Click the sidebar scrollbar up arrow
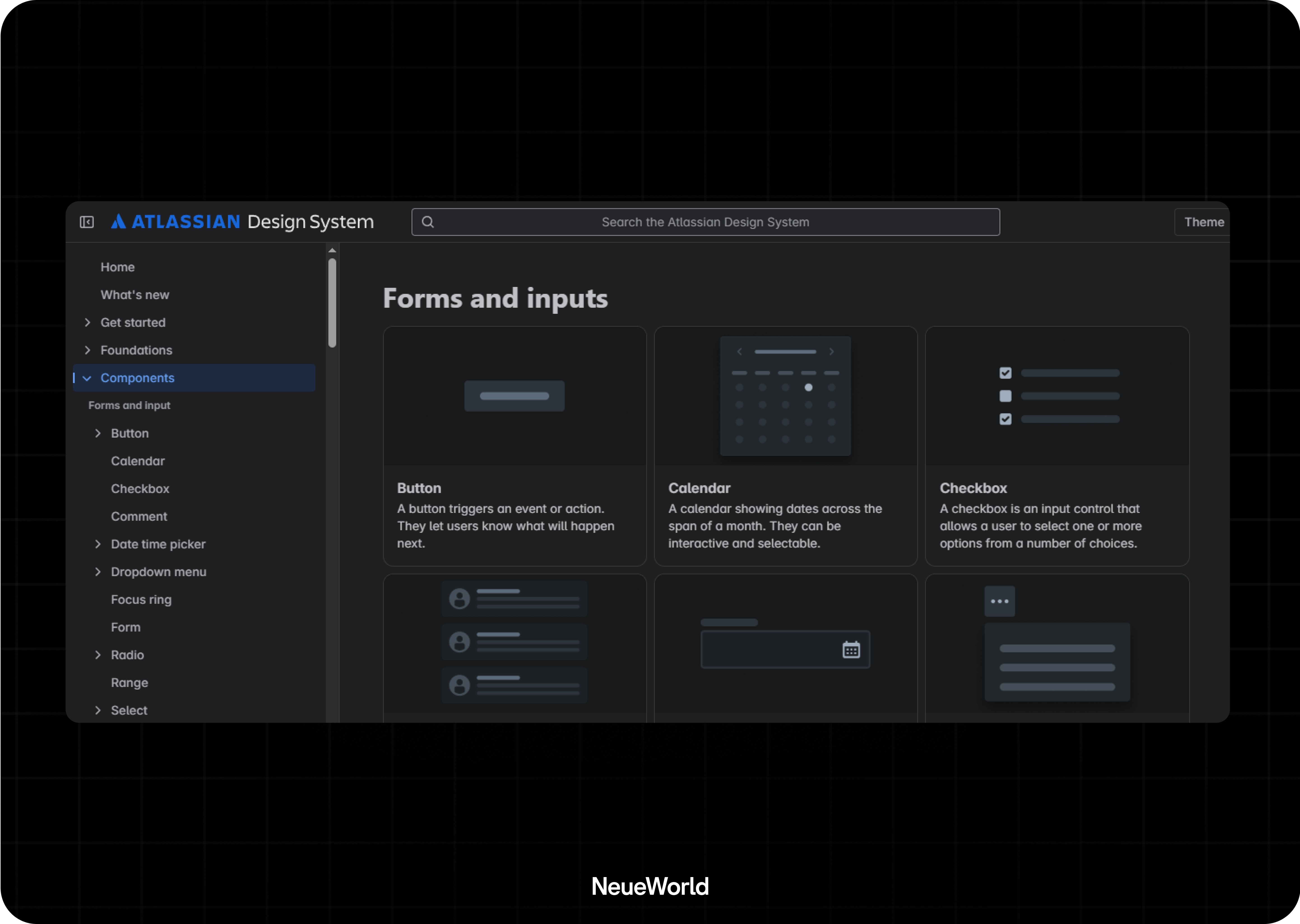 [332, 250]
